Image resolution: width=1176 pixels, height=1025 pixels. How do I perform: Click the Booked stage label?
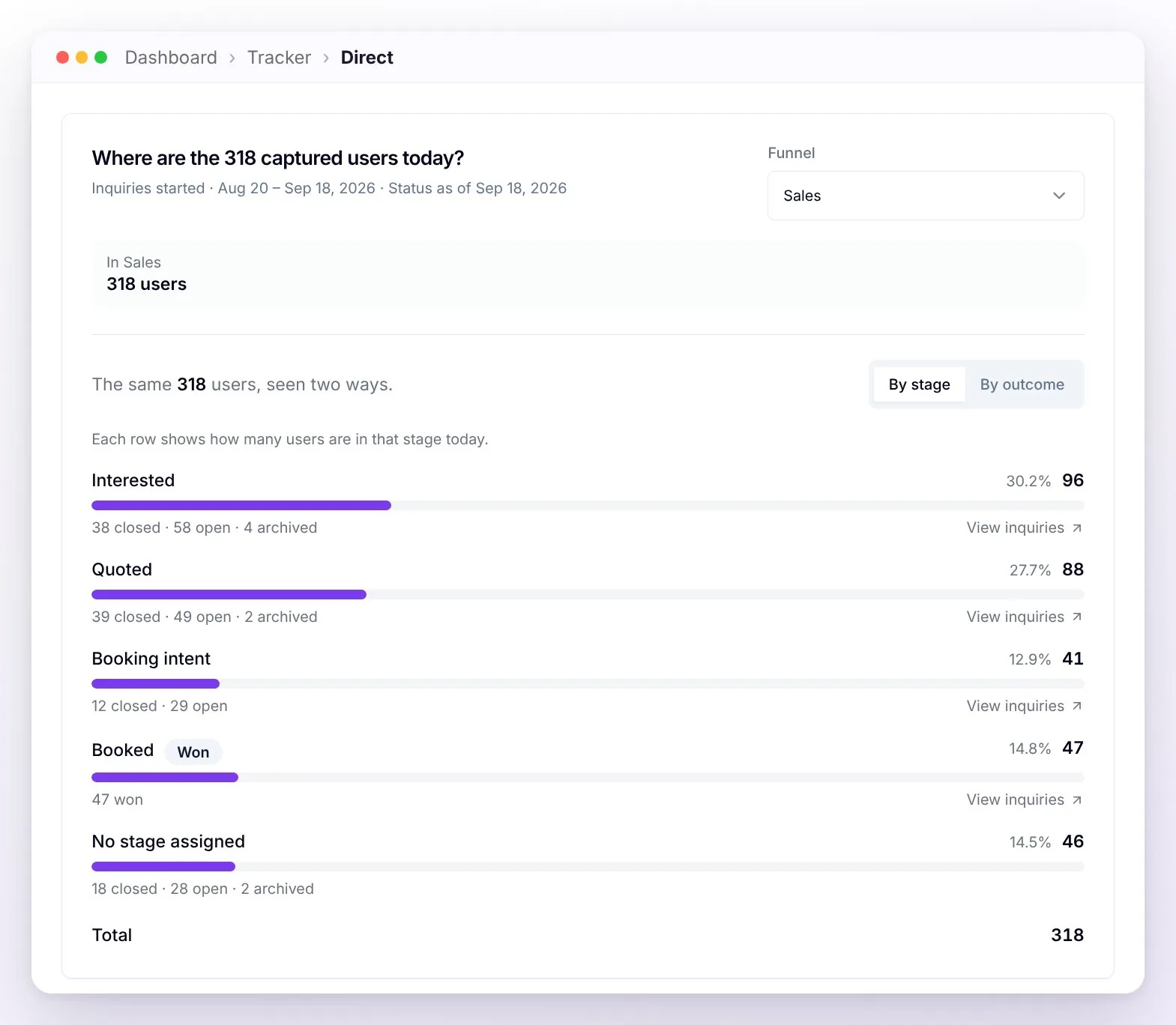click(x=123, y=750)
